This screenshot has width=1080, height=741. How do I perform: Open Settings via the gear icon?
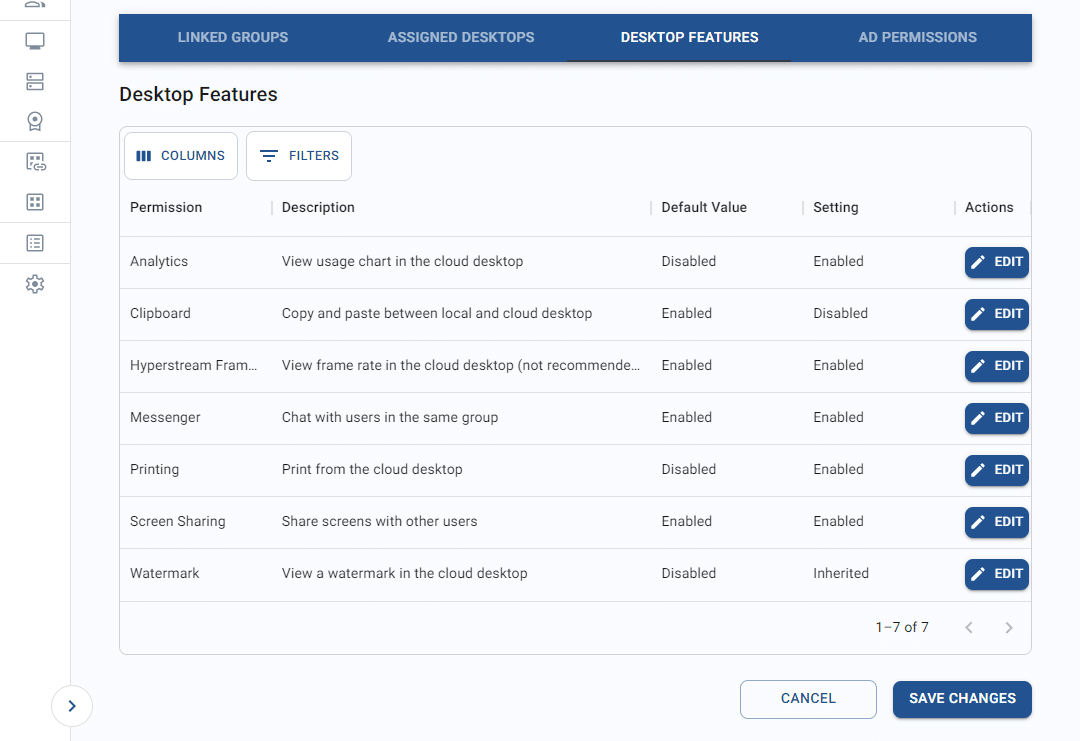tap(35, 283)
